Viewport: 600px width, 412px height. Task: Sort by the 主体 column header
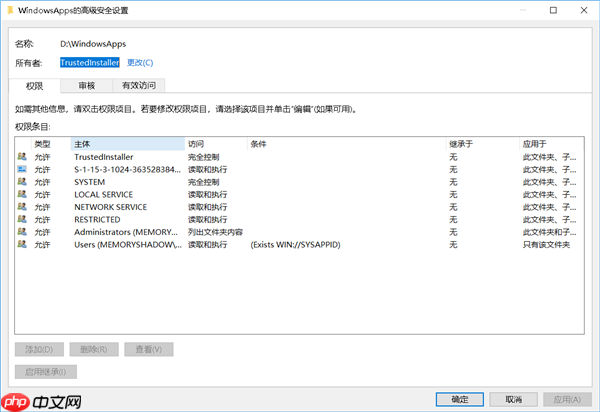click(128, 144)
